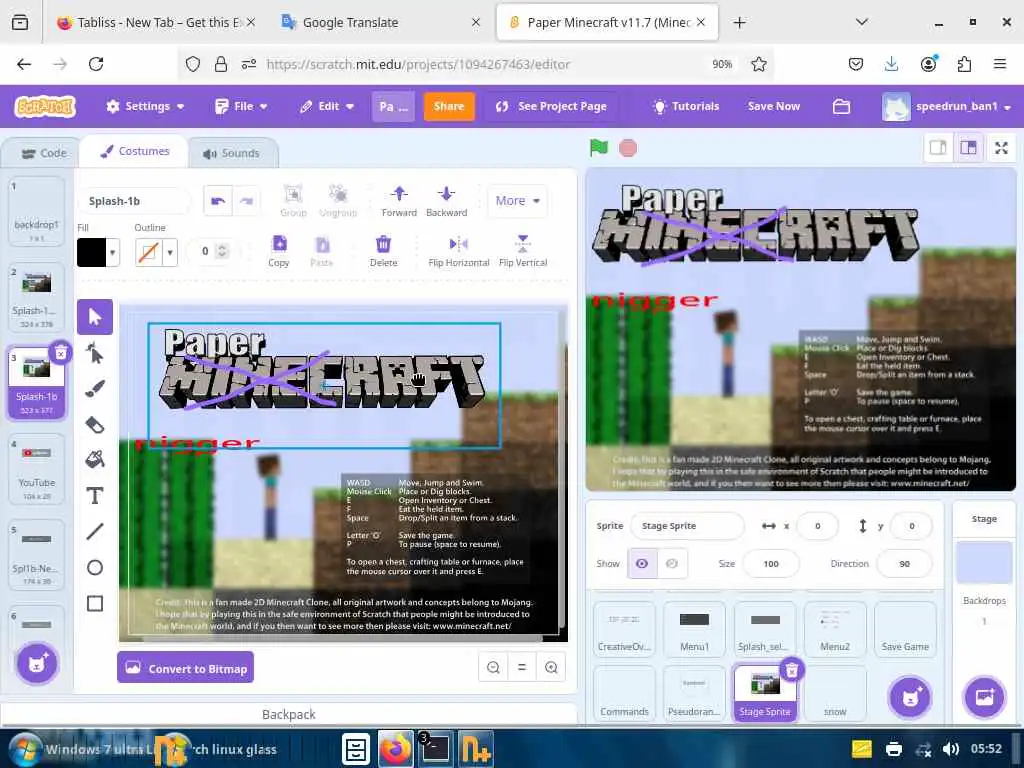This screenshot has height=768, width=1024.
Task: Click Save Now
Action: click(x=774, y=106)
